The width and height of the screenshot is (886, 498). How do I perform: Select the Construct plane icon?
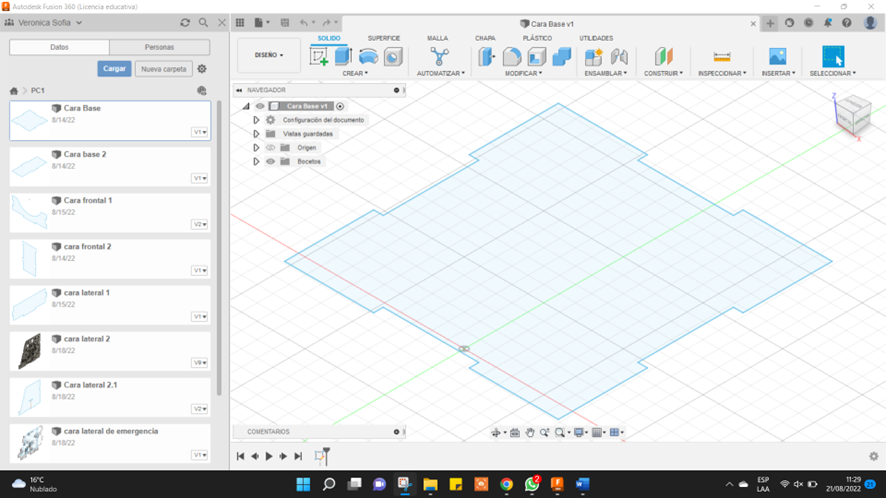[664, 57]
